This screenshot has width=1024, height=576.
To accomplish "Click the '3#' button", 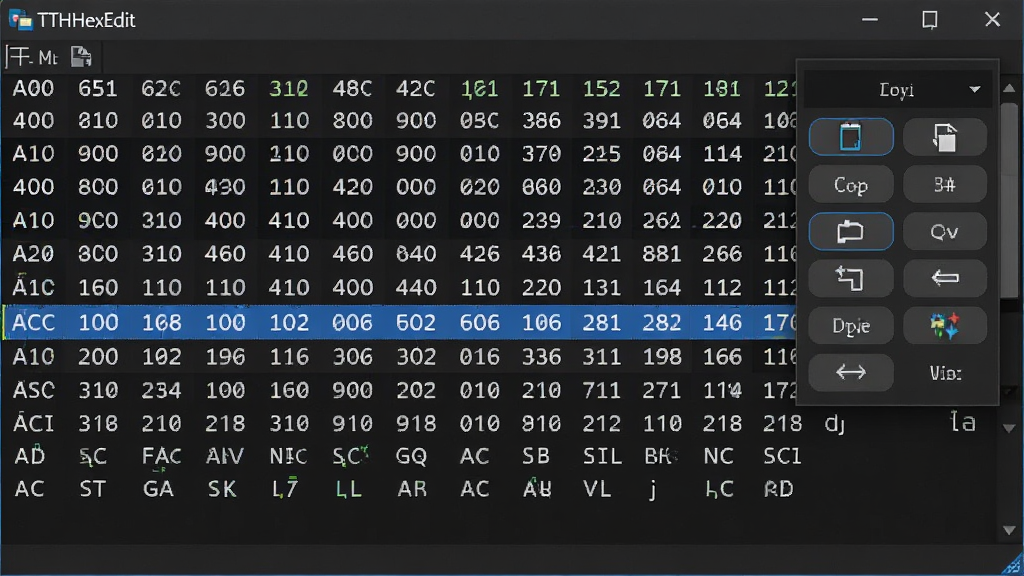I will (x=944, y=185).
